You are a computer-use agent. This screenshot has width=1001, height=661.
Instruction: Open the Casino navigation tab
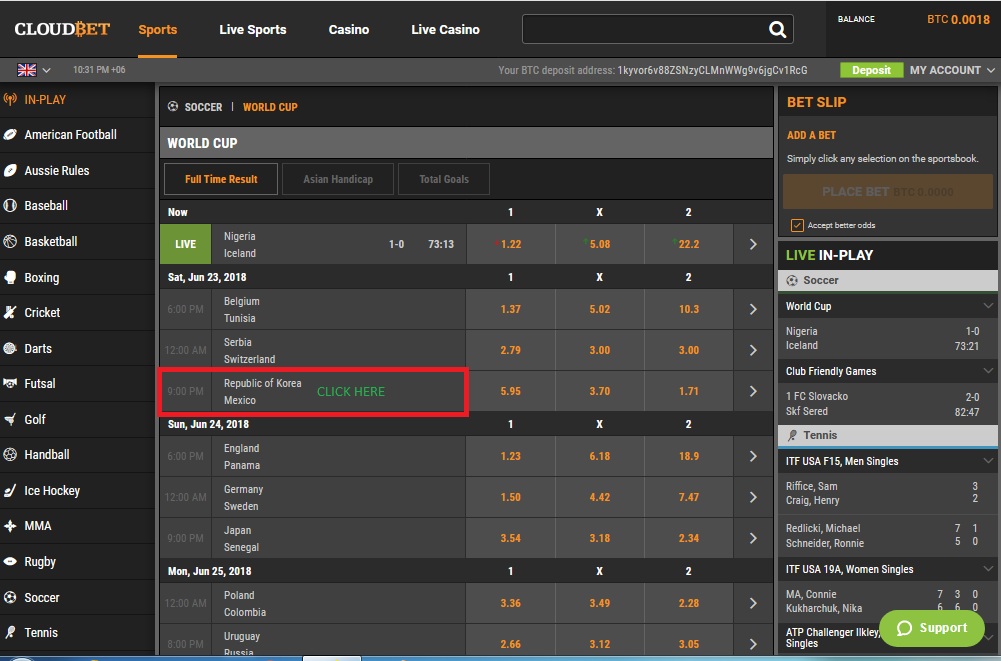(349, 29)
